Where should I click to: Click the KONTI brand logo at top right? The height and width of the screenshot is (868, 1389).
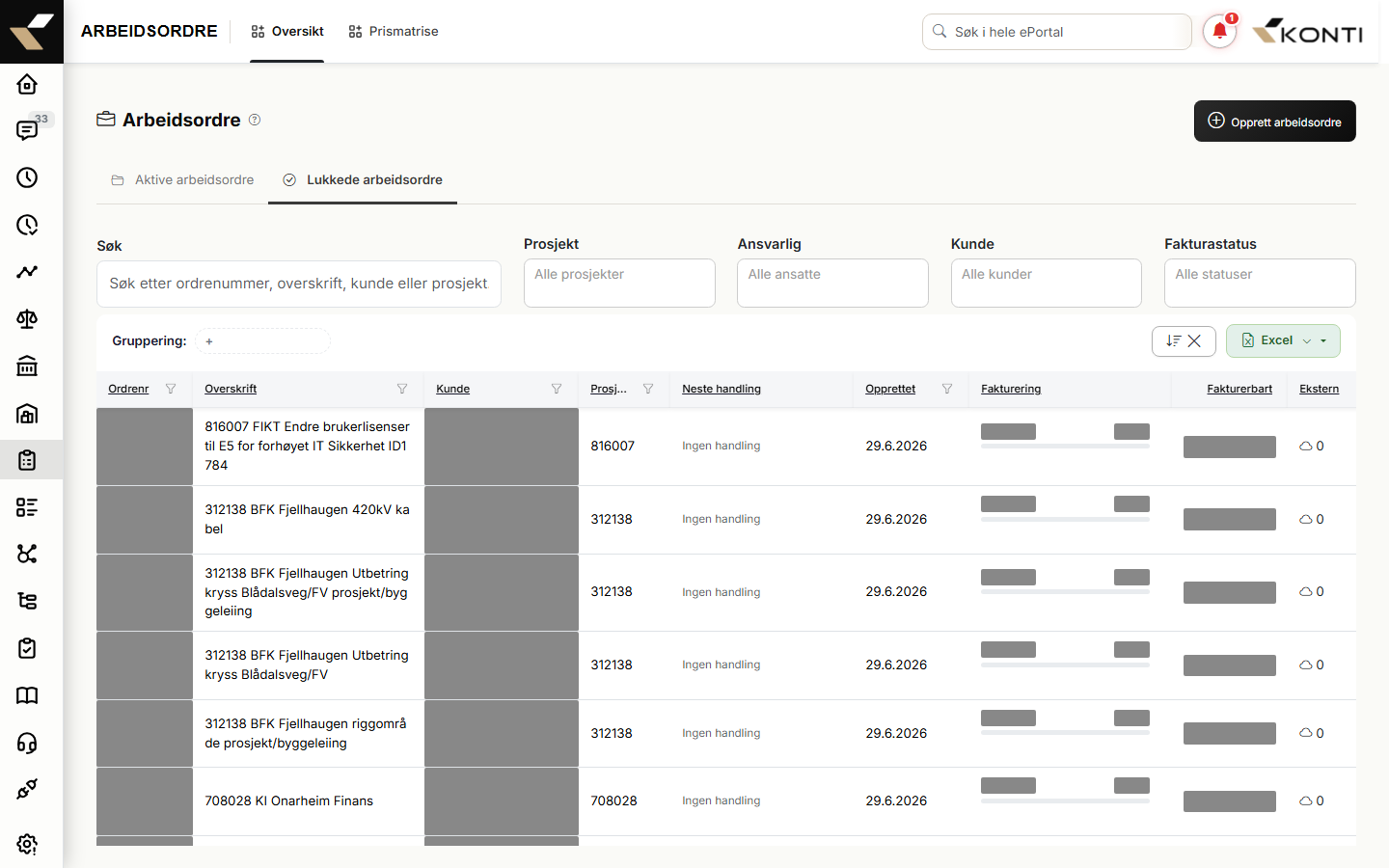1308,32
